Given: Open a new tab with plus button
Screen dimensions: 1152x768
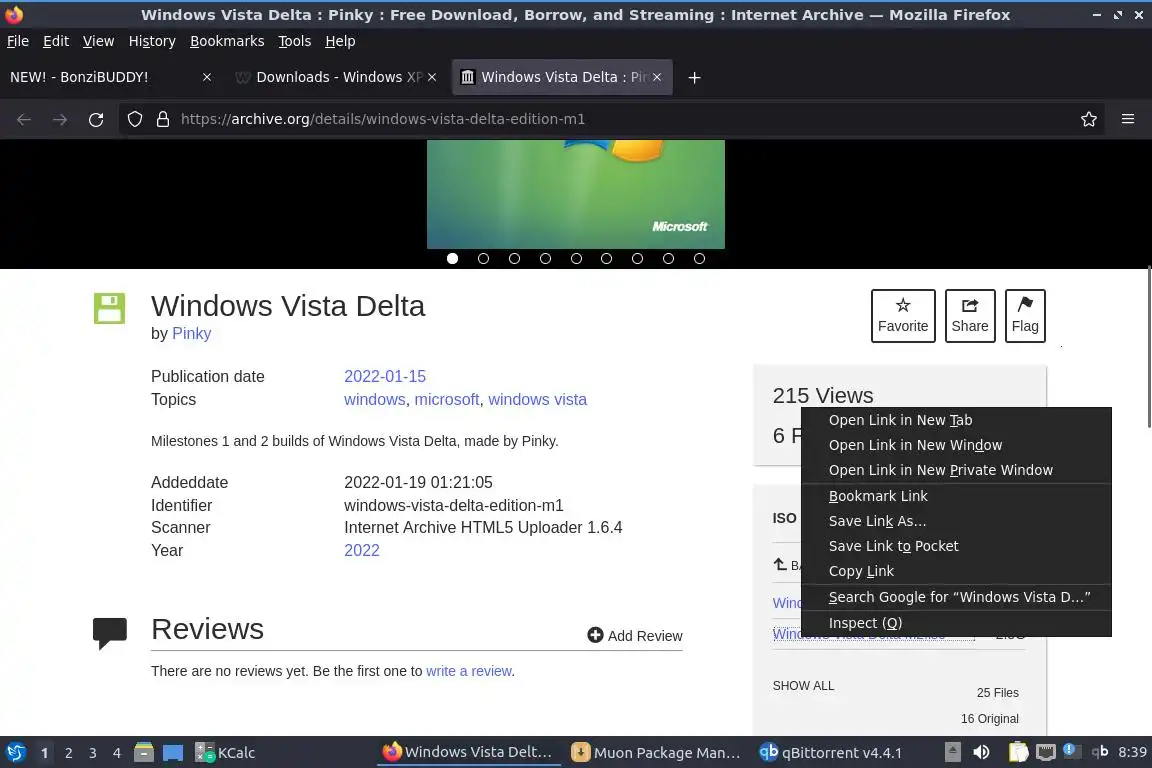Looking at the screenshot, I should coord(694,77).
